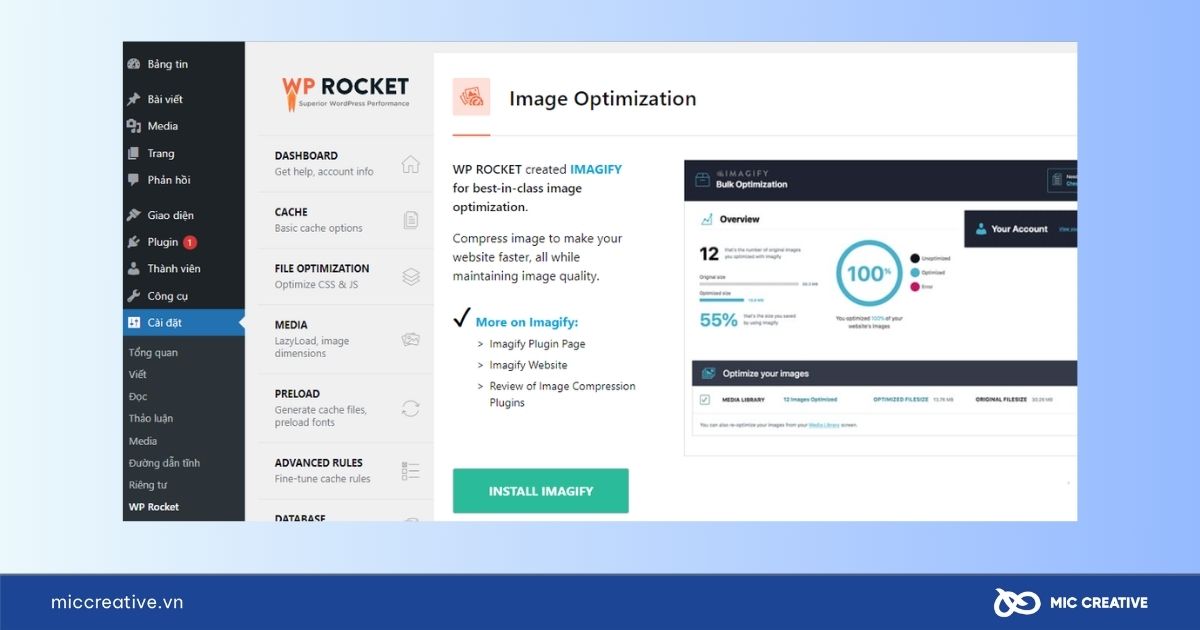Open Bảng tin in admin menu
This screenshot has width=1200, height=630.
167,64
